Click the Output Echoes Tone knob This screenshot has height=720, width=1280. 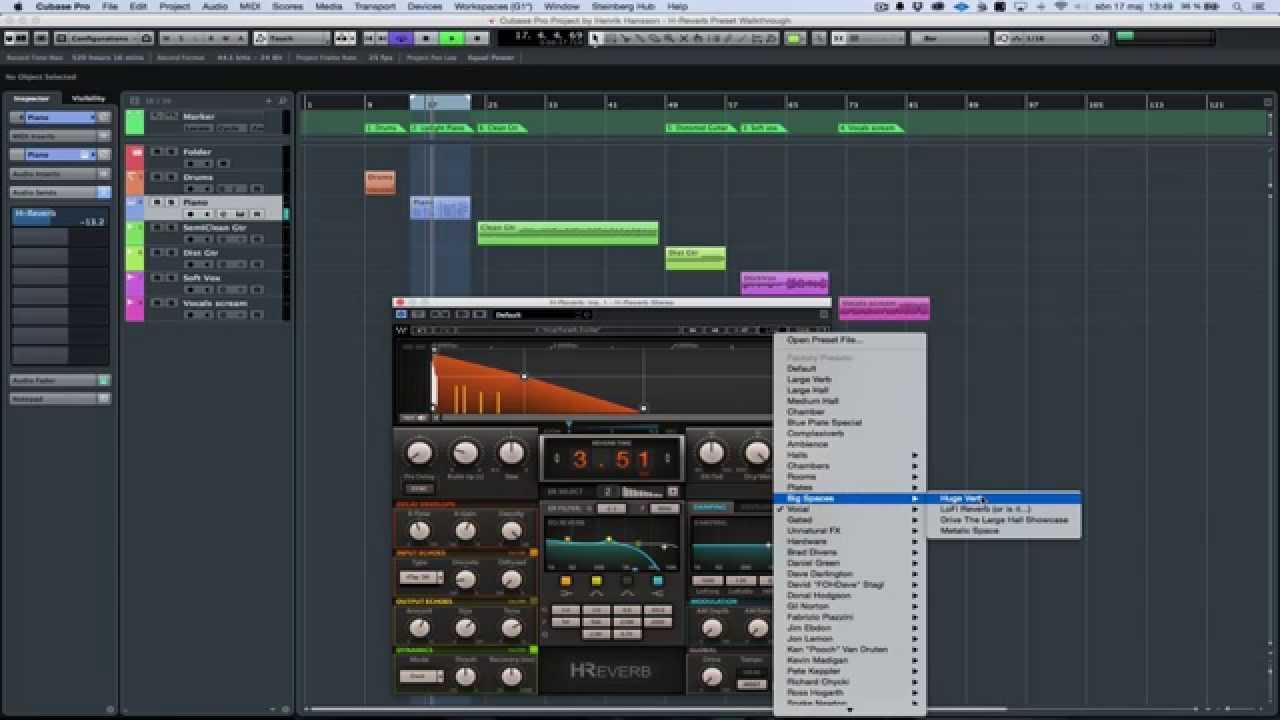coord(511,628)
